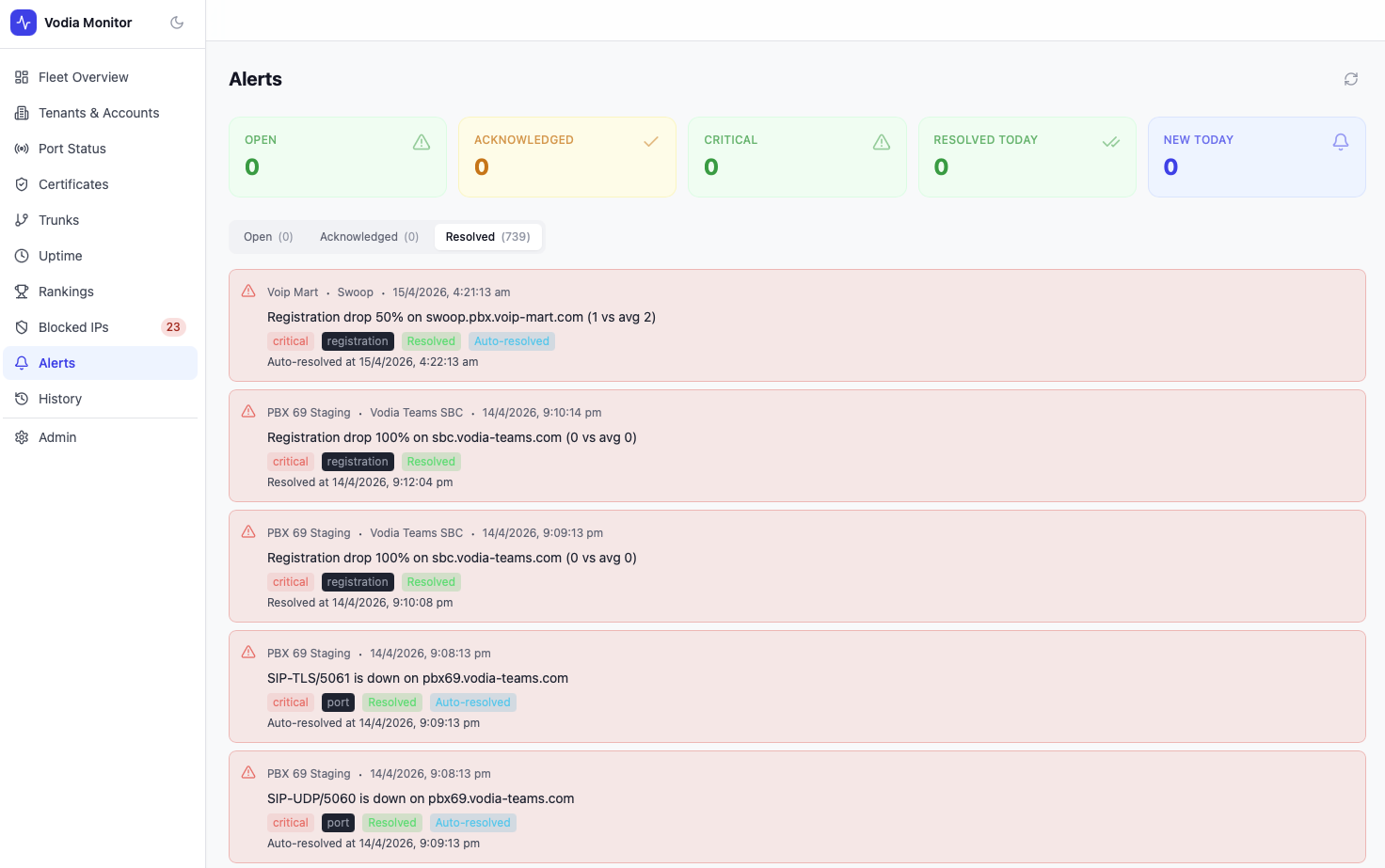This screenshot has width=1385, height=868.
Task: Open Admin settings
Action: click(57, 437)
